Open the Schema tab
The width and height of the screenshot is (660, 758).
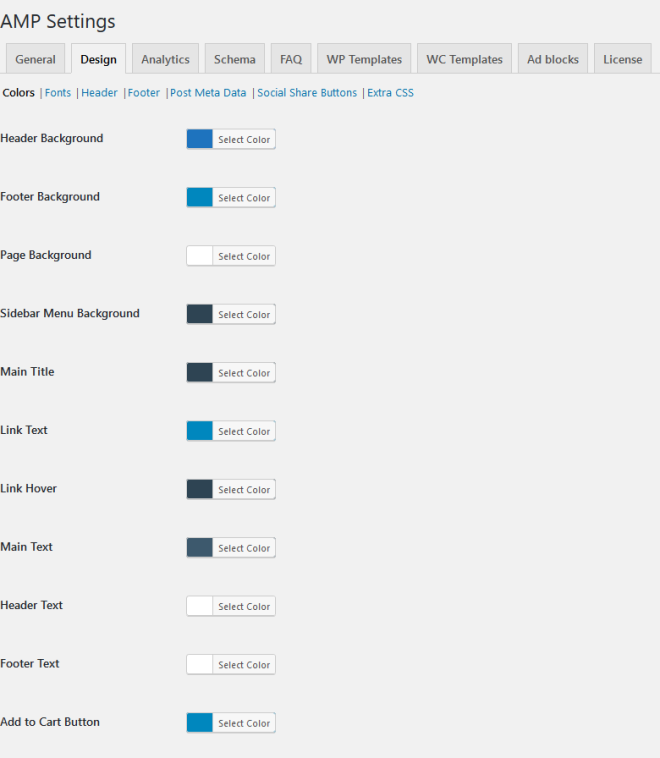pos(235,59)
